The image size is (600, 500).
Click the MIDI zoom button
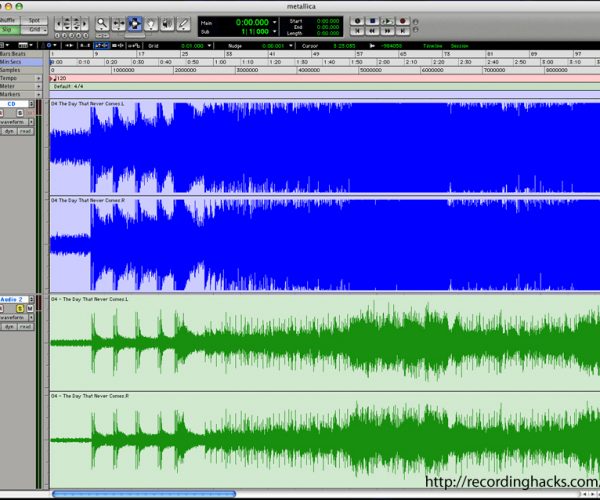pos(76,24)
